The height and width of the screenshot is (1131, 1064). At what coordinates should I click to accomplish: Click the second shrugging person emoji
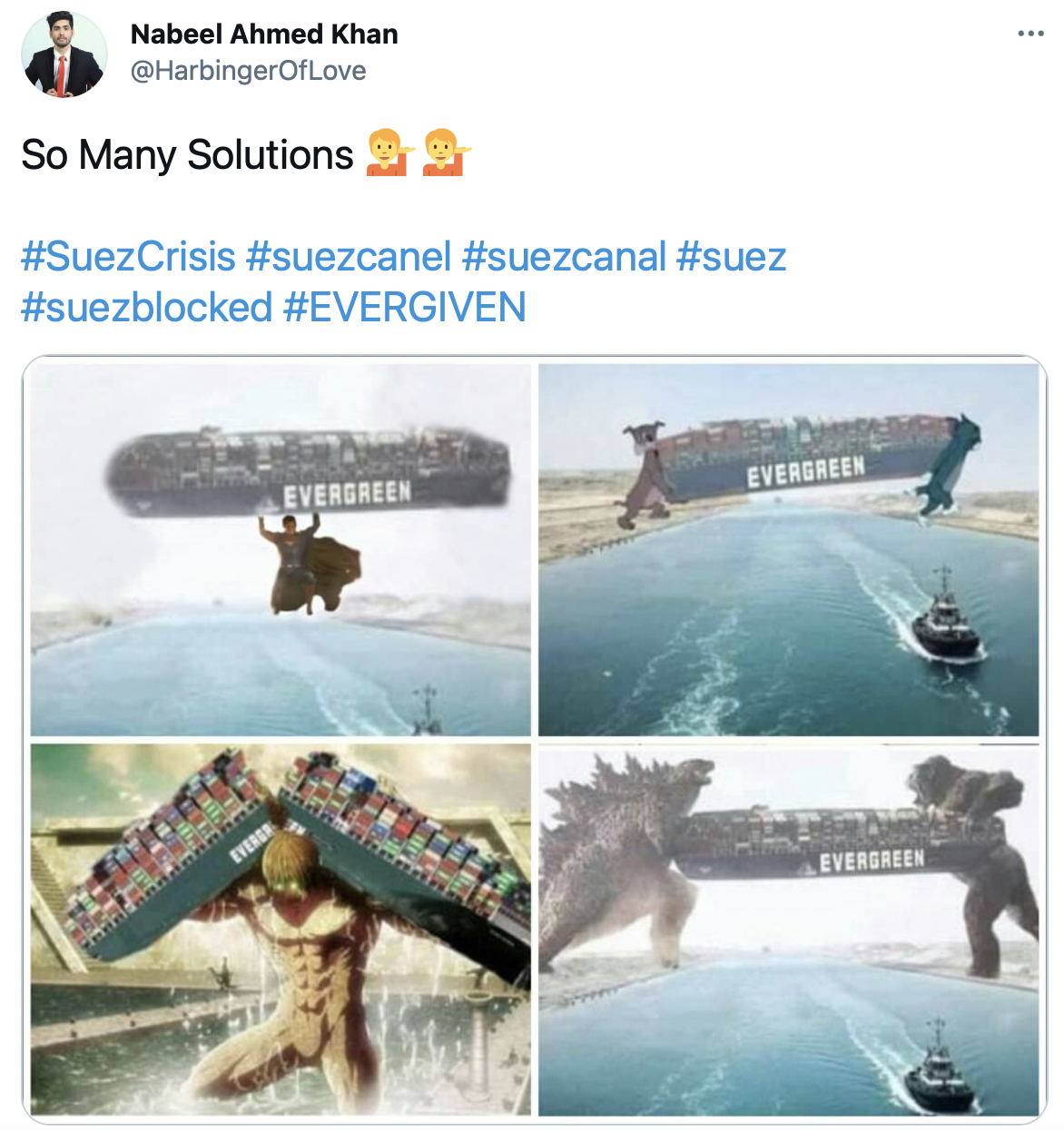pos(445,153)
